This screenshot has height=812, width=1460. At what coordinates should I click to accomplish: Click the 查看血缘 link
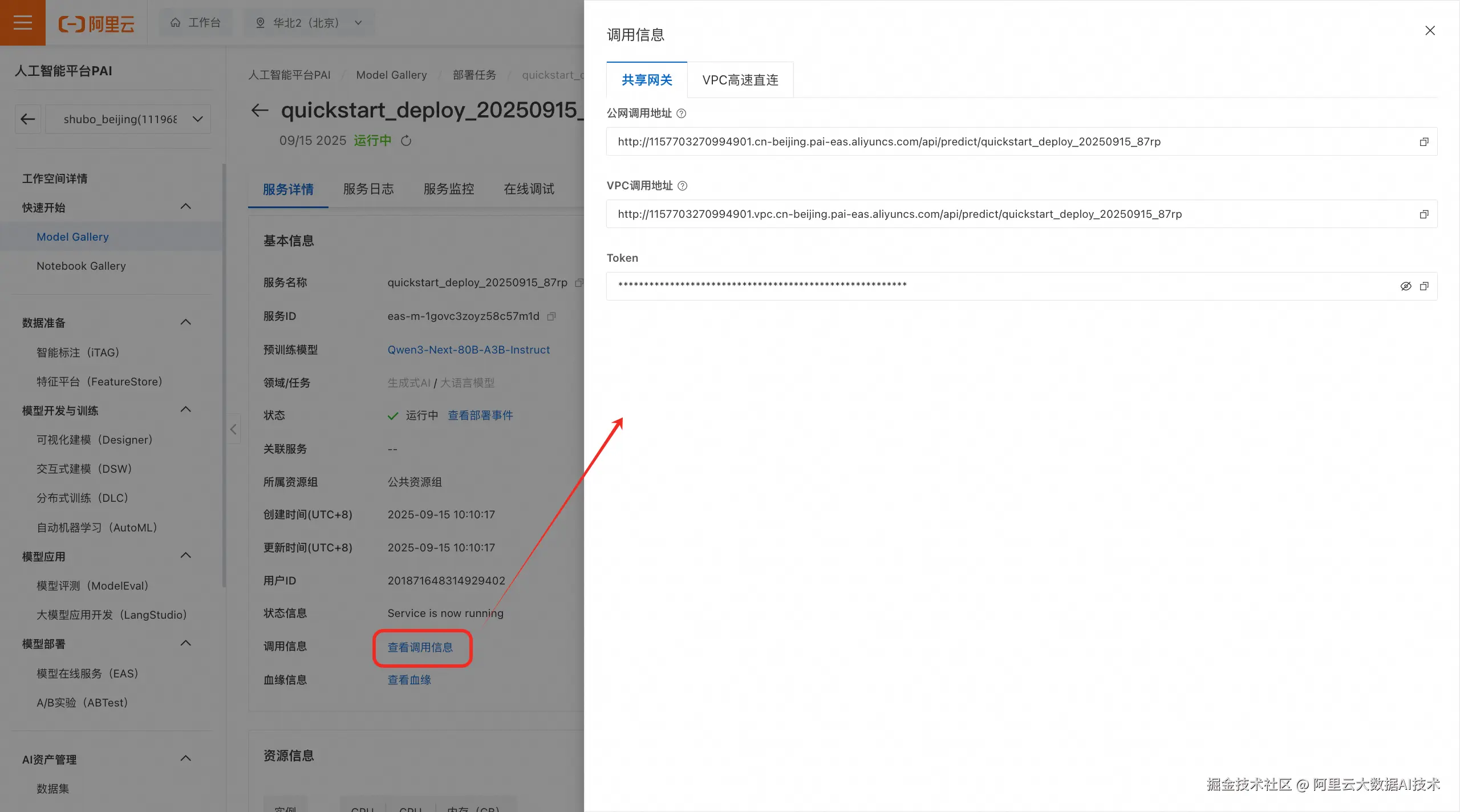pyautogui.click(x=409, y=680)
